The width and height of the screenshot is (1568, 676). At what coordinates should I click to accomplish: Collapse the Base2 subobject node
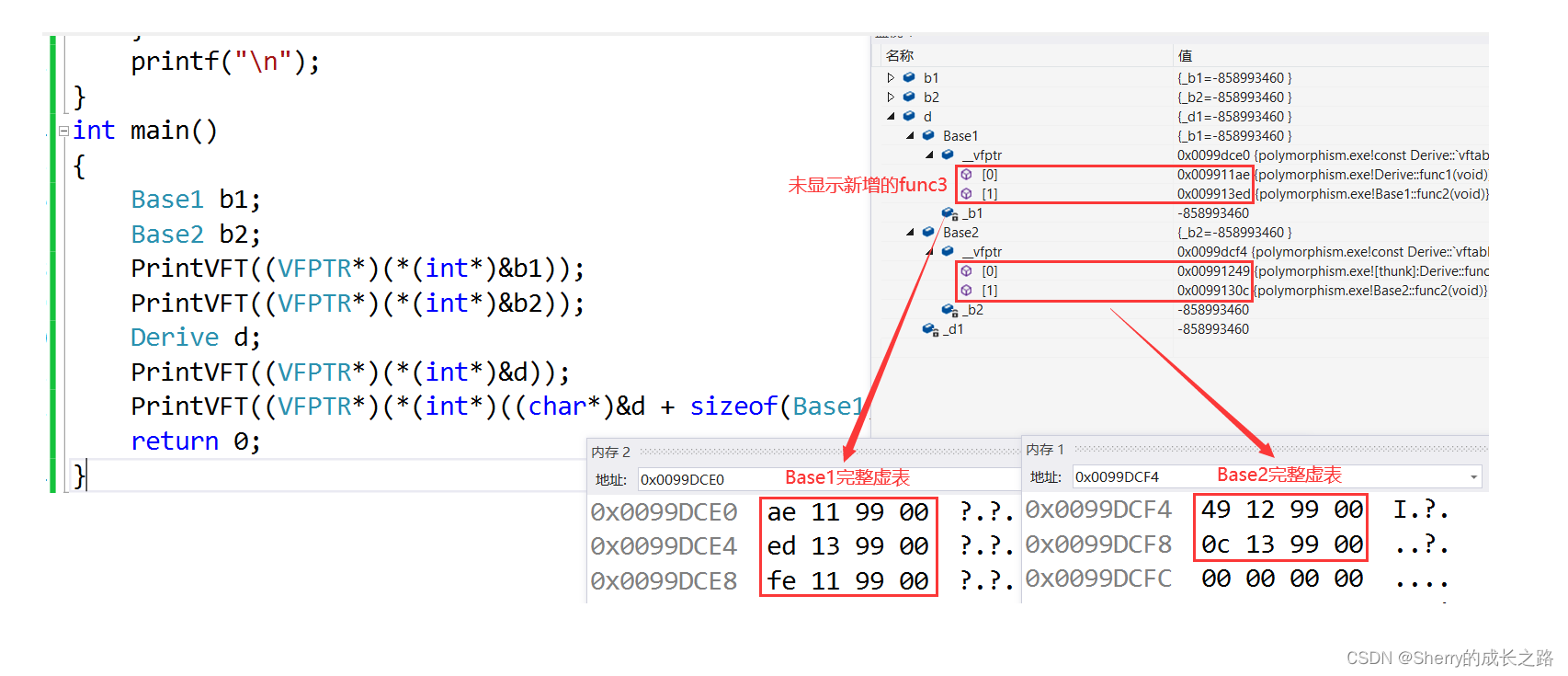[x=910, y=232]
